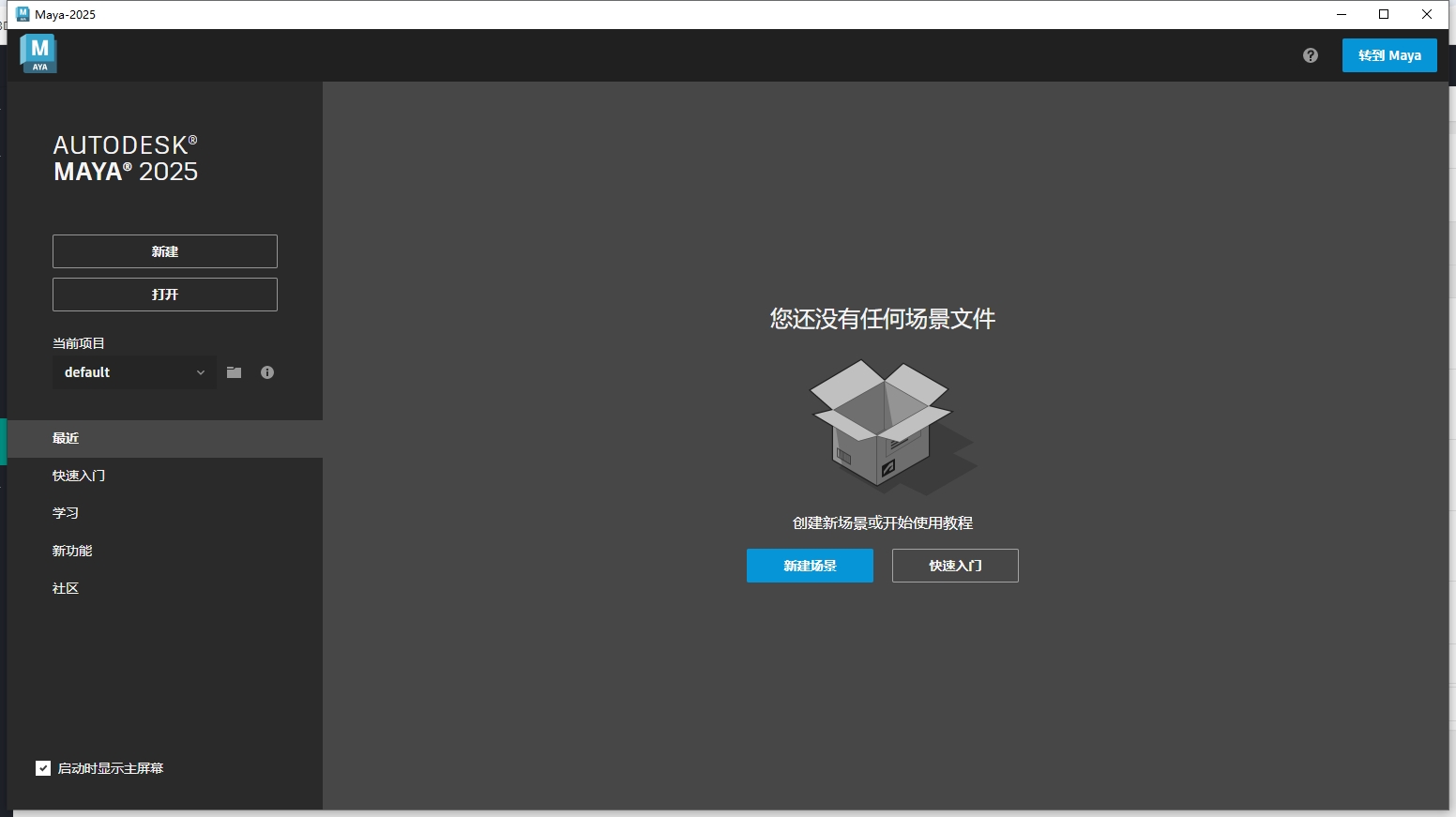Click the chevron on the default project selector
1456x817 pixels.
click(x=200, y=372)
